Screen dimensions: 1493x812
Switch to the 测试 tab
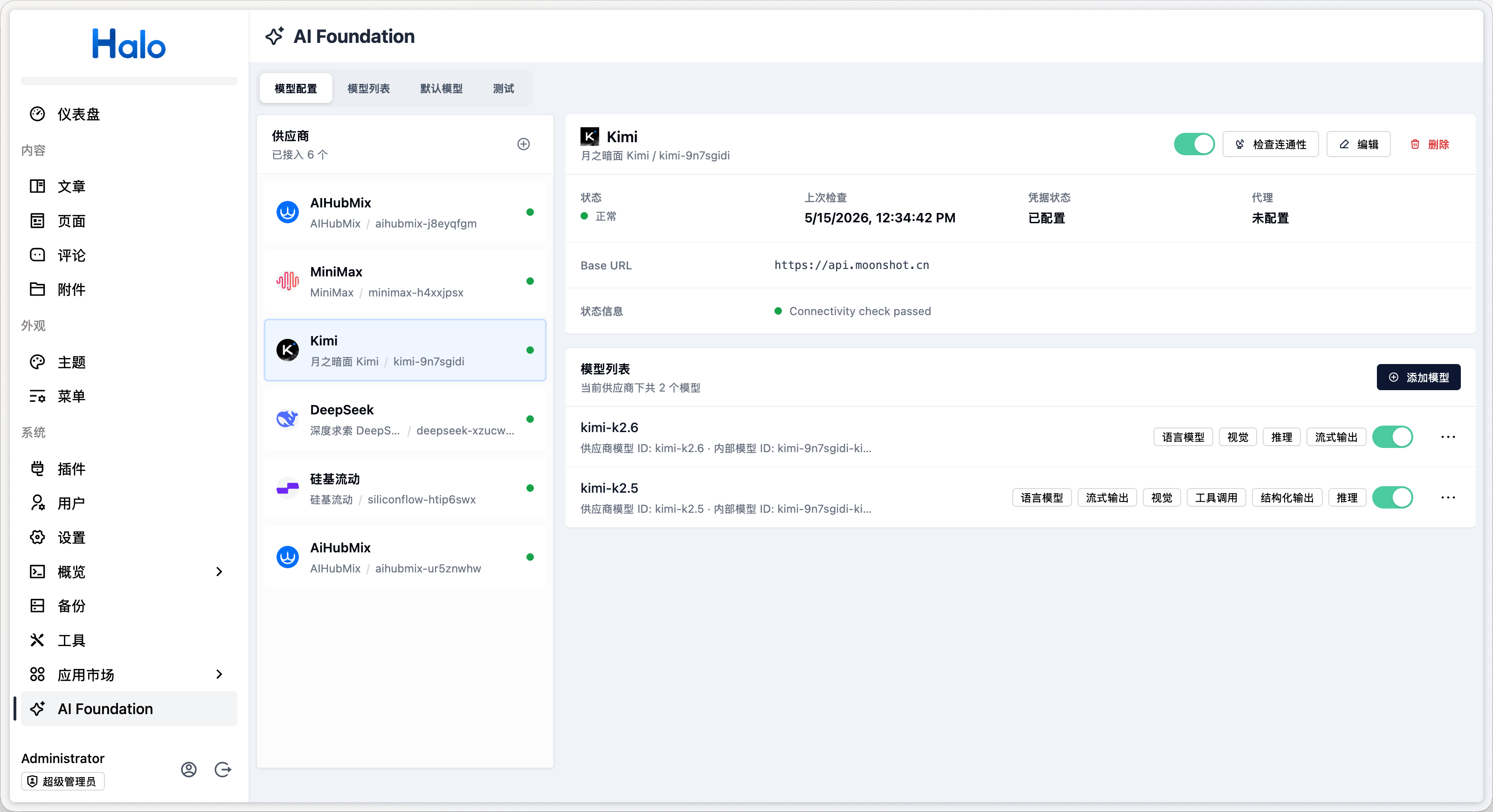(x=503, y=89)
